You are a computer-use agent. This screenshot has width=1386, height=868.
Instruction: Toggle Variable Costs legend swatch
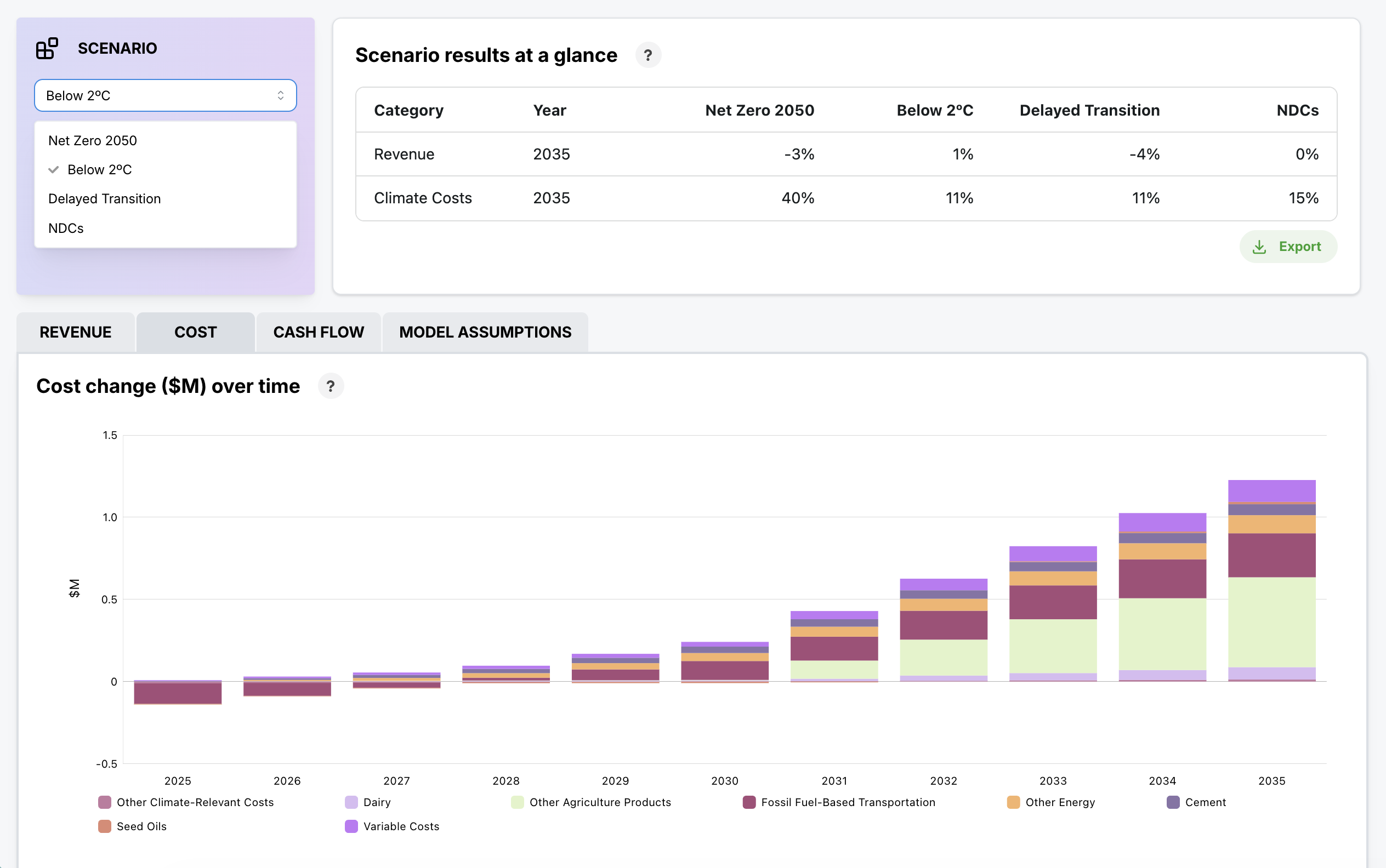click(351, 826)
